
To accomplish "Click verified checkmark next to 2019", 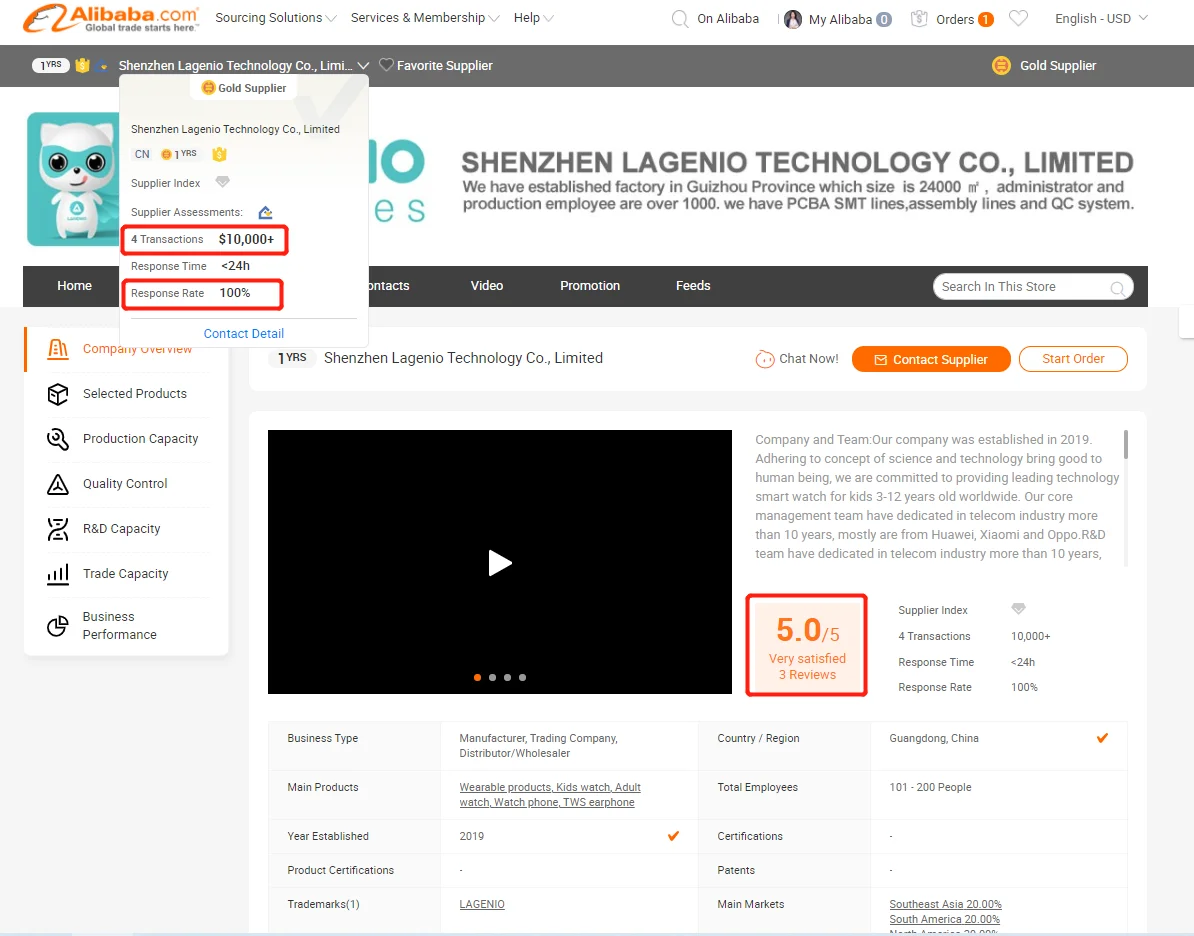I will (x=673, y=835).
